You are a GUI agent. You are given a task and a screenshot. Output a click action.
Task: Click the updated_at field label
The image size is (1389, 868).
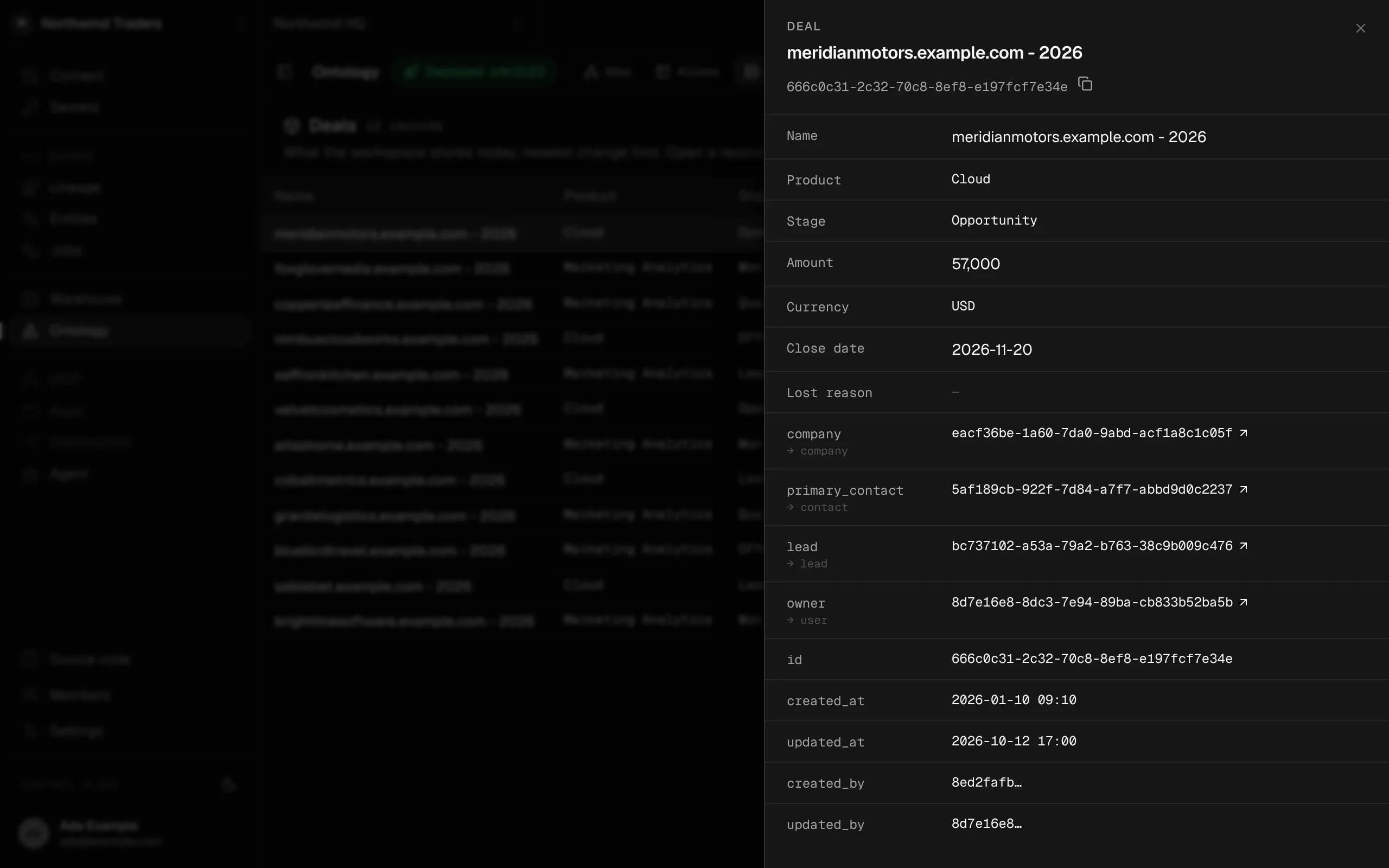(x=825, y=743)
